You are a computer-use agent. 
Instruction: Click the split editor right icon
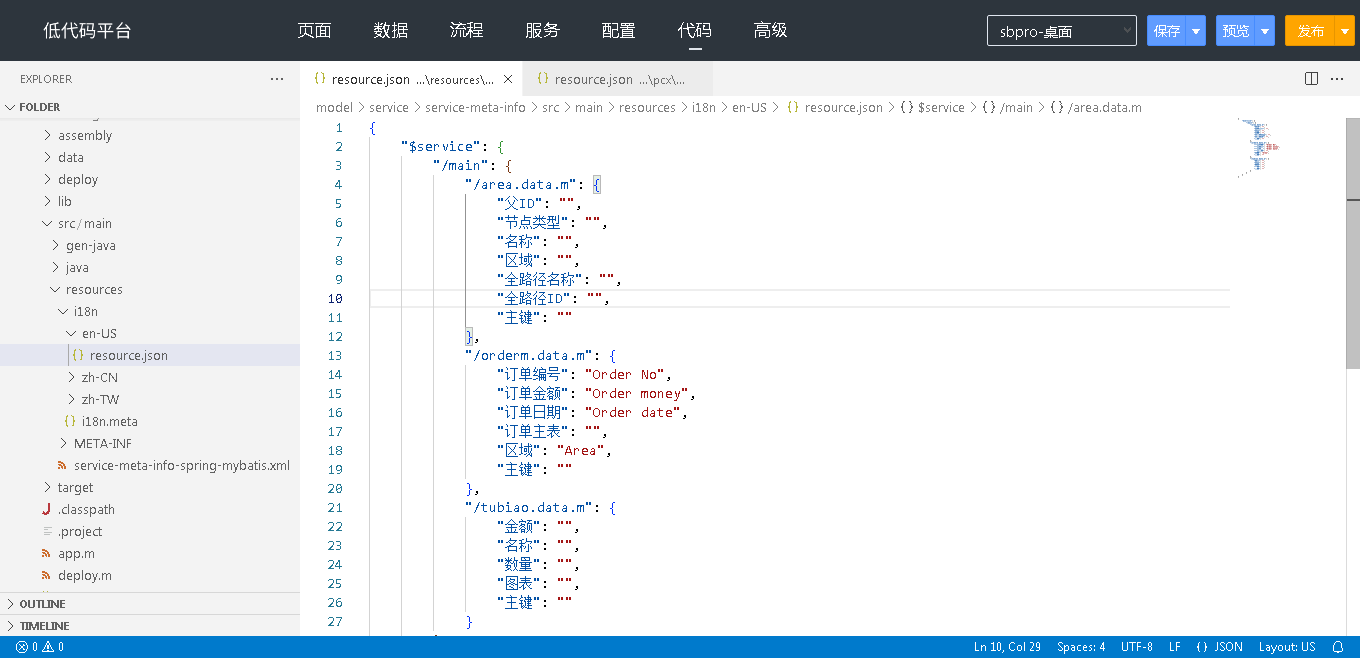(1311, 79)
